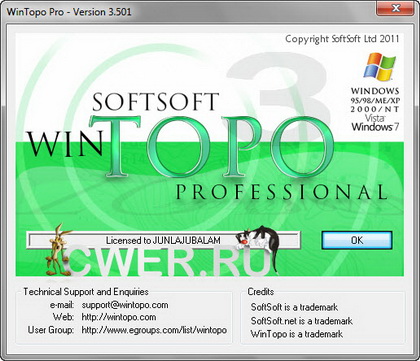Close the WinTopo Pro about dialog
The image size is (420, 361).
(x=395, y=8)
